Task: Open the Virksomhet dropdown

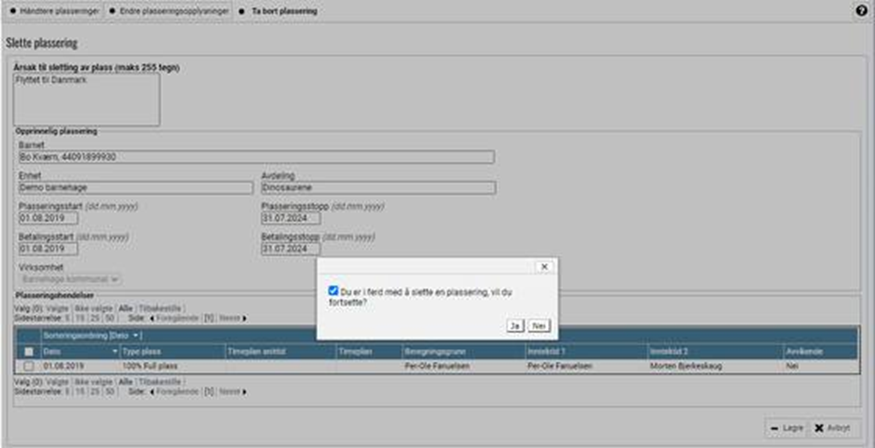Action: click(x=70, y=280)
